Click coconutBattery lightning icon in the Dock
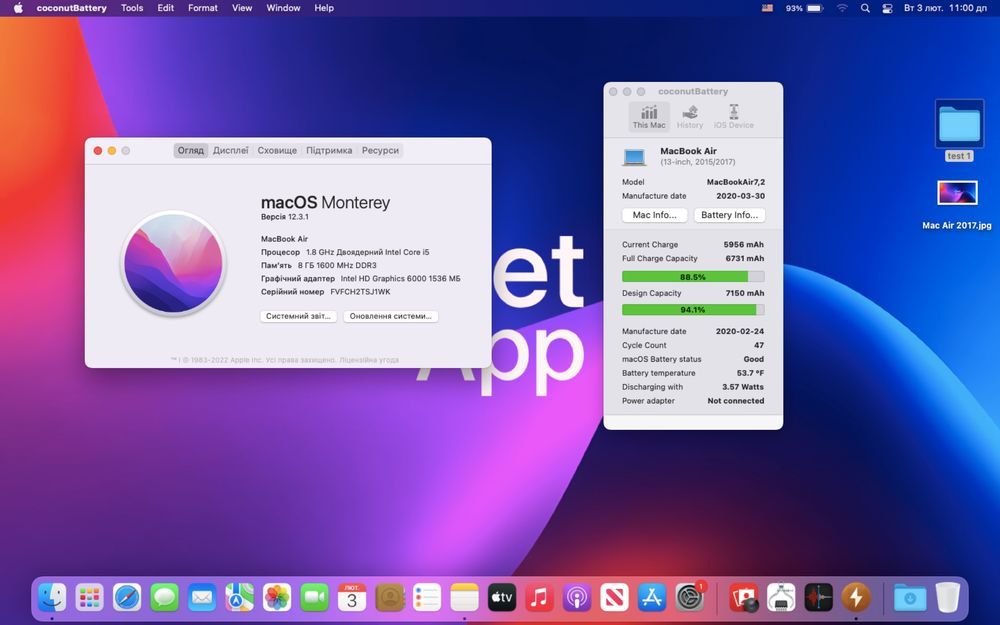This screenshot has height=625, width=1000. coord(856,598)
